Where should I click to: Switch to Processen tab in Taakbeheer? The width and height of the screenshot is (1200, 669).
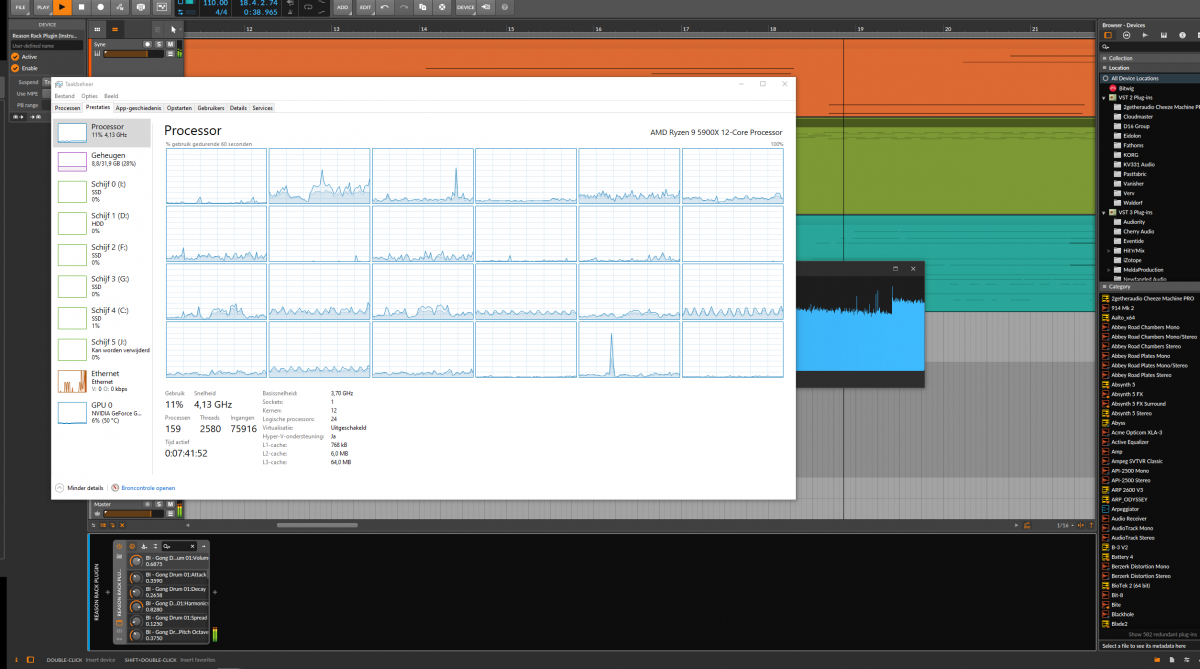[x=68, y=107]
